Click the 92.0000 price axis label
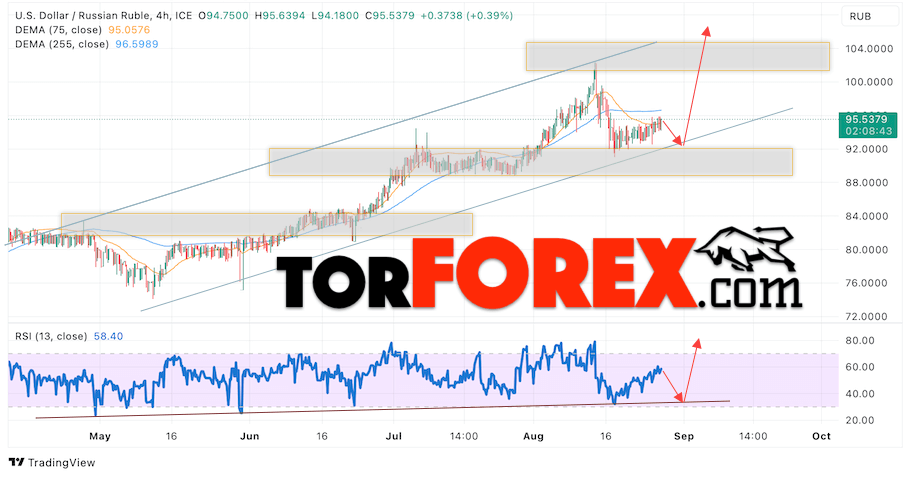 866,149
